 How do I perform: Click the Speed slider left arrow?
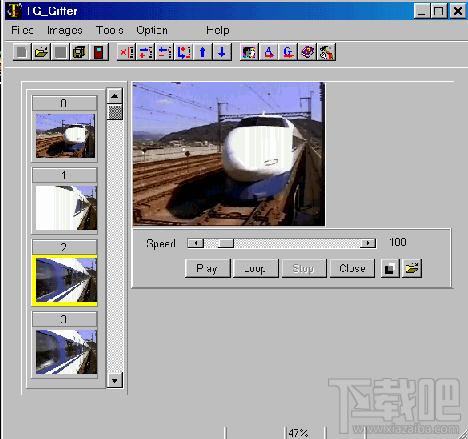coord(196,243)
